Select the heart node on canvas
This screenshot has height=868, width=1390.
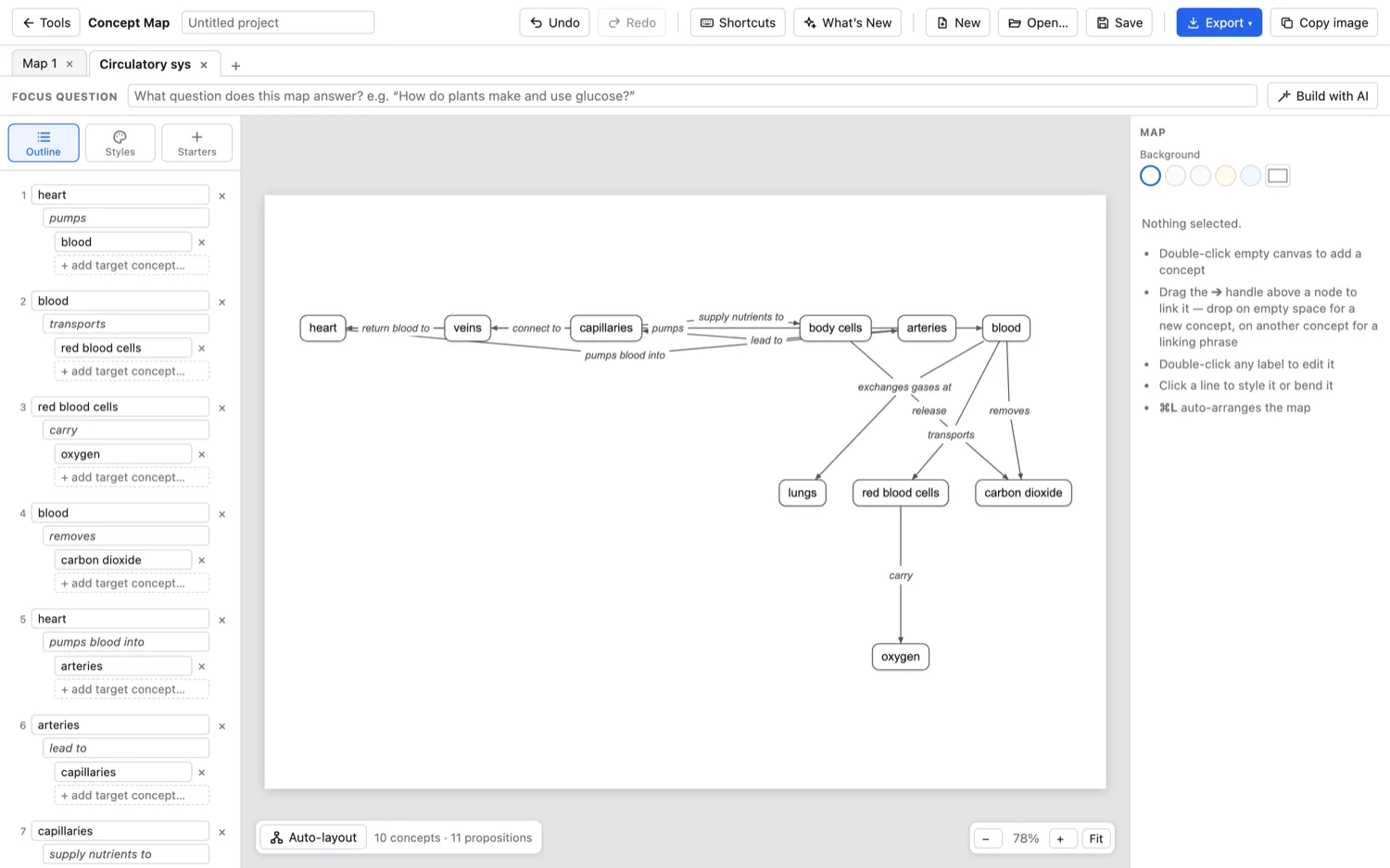tap(322, 328)
